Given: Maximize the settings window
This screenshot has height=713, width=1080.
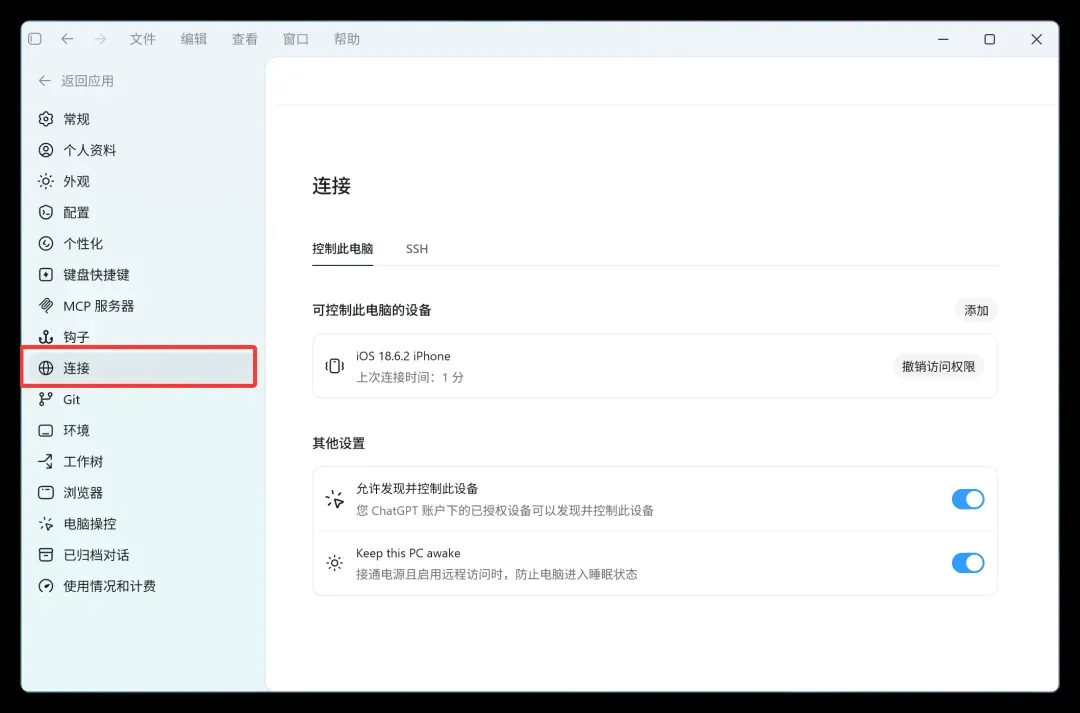Looking at the screenshot, I should pos(990,39).
